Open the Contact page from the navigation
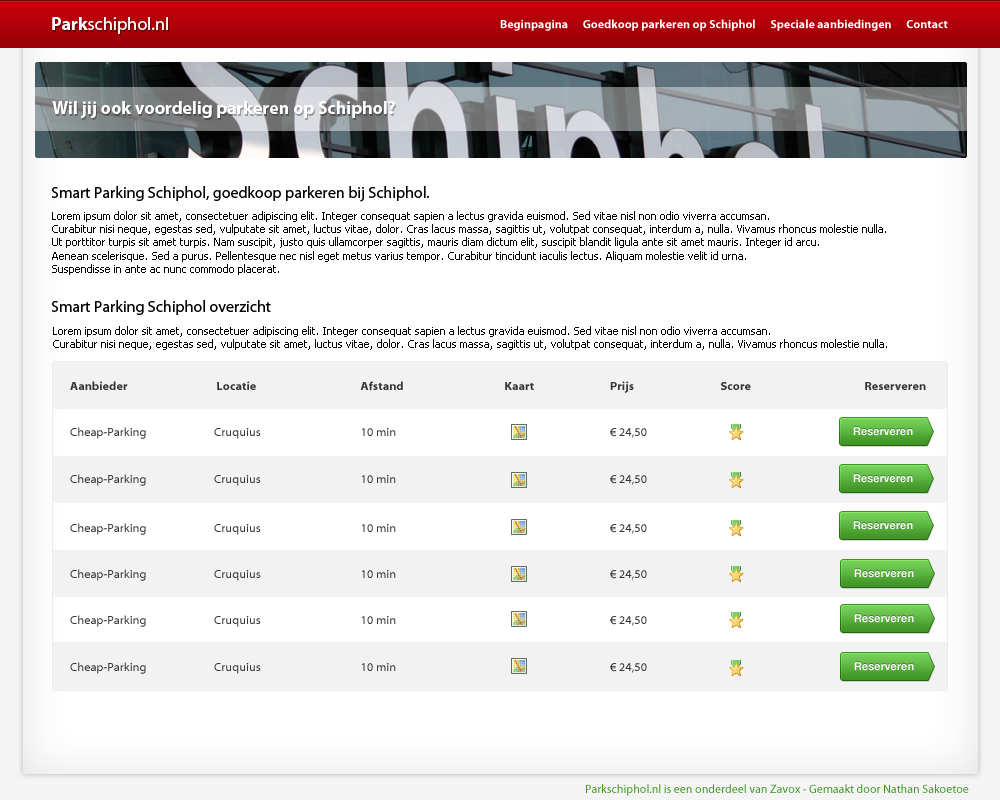This screenshot has width=1000, height=800. pos(927,24)
